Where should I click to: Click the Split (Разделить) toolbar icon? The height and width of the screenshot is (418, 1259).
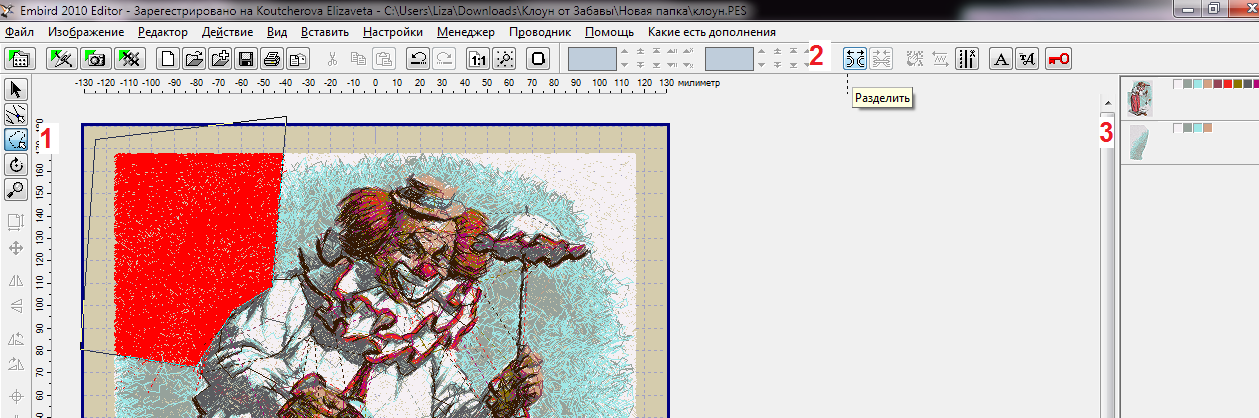tap(856, 58)
